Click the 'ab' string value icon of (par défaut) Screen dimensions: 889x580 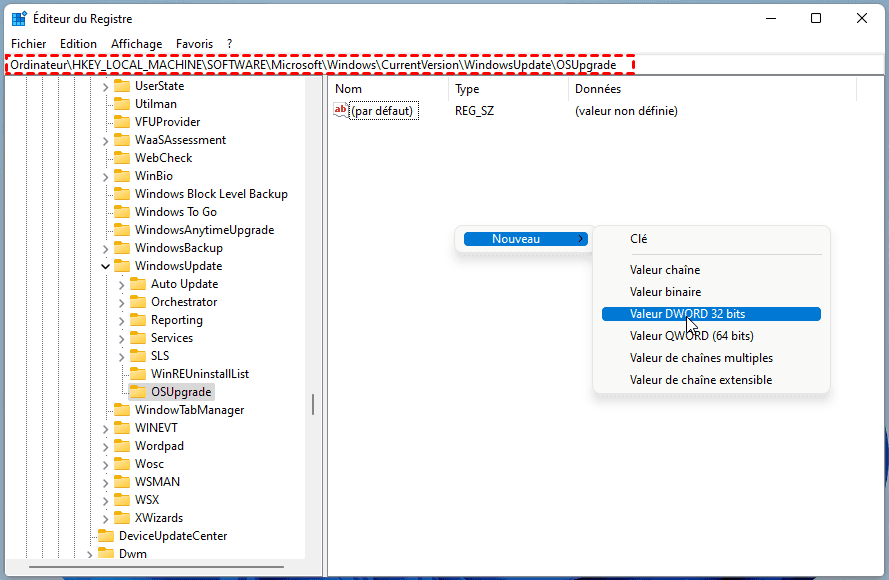(x=341, y=111)
